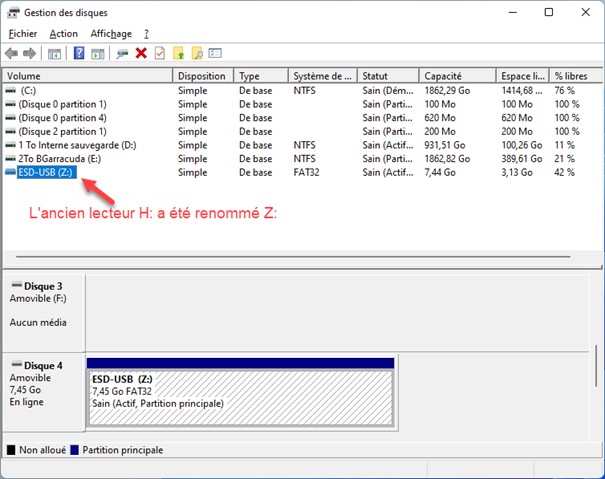Select the ESD-USB partition block on Disque 4
The width and height of the screenshot is (605, 479).
tap(240, 395)
